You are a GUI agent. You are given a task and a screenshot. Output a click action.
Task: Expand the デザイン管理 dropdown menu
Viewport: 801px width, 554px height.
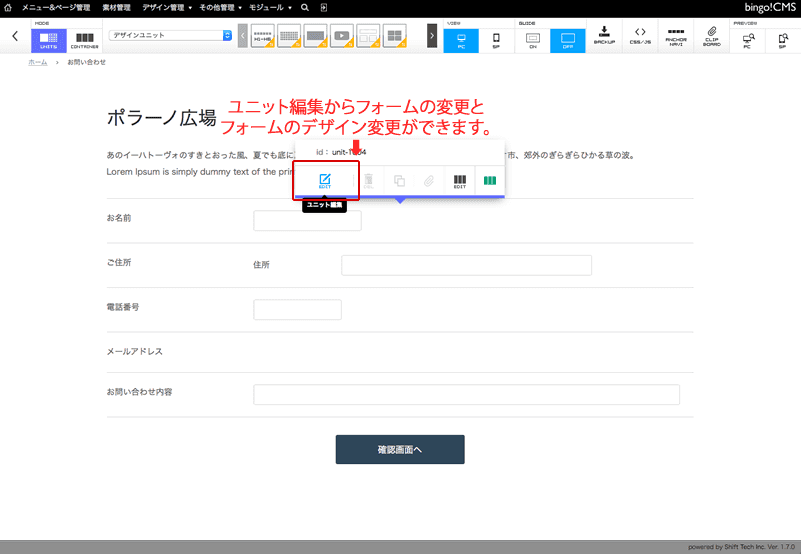167,8
